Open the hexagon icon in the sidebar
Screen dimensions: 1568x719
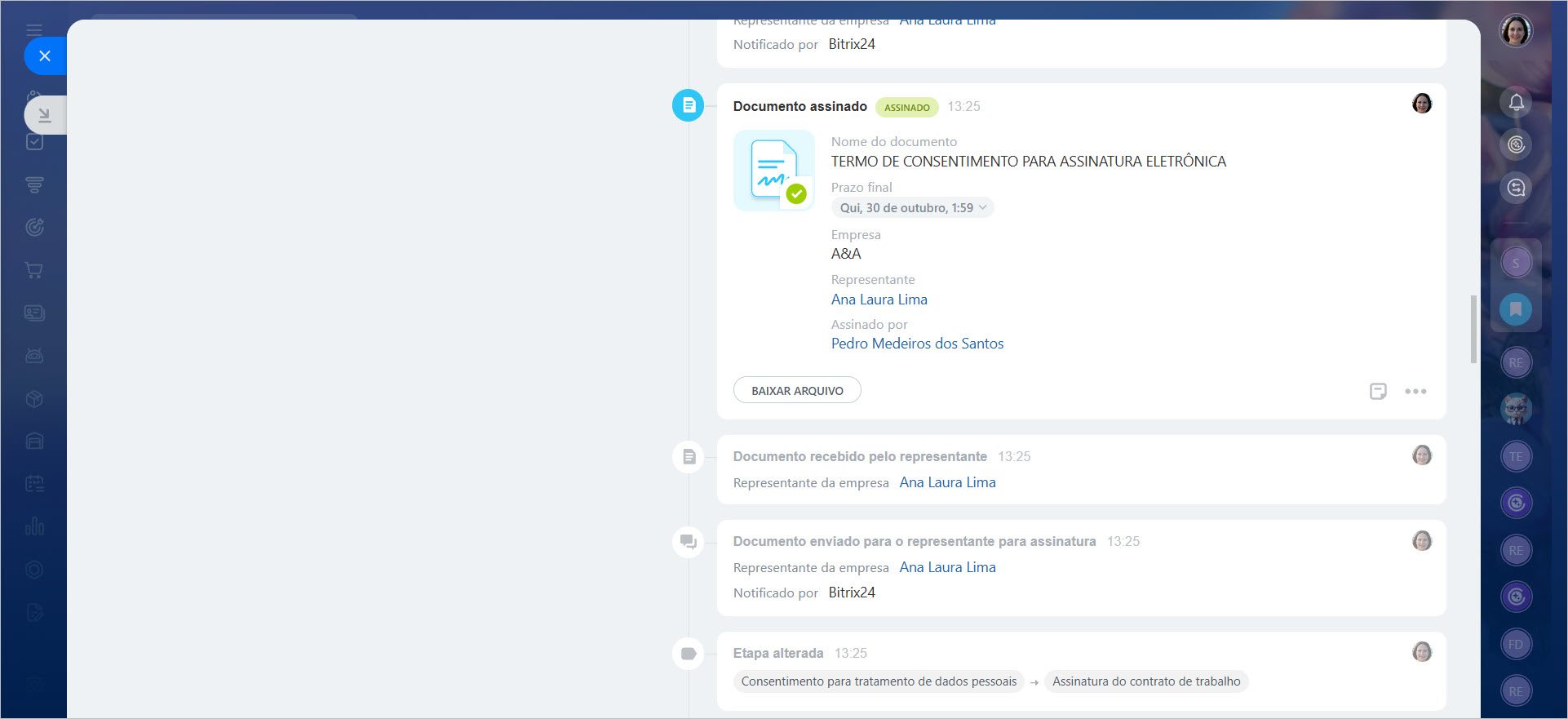tap(34, 570)
